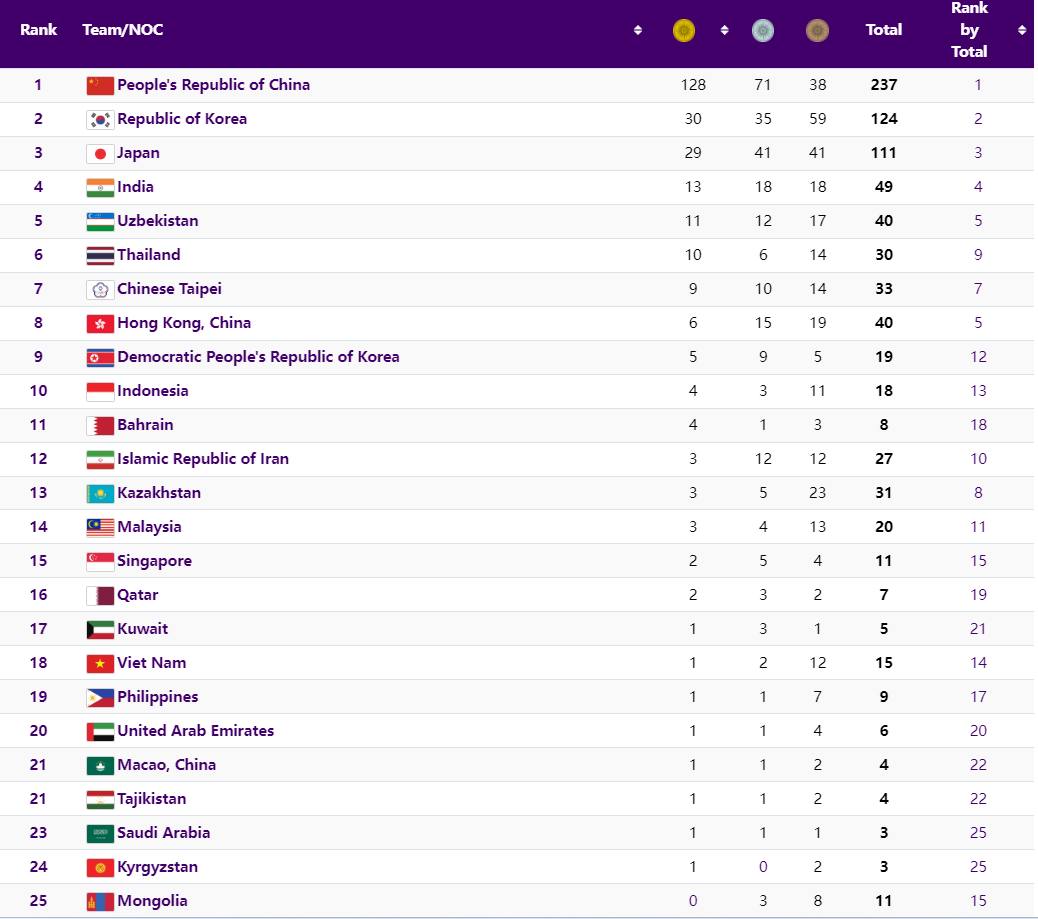Screen dimensions: 1038x919
Task: Open the Saudi Arabia team link
Action: coord(164,832)
